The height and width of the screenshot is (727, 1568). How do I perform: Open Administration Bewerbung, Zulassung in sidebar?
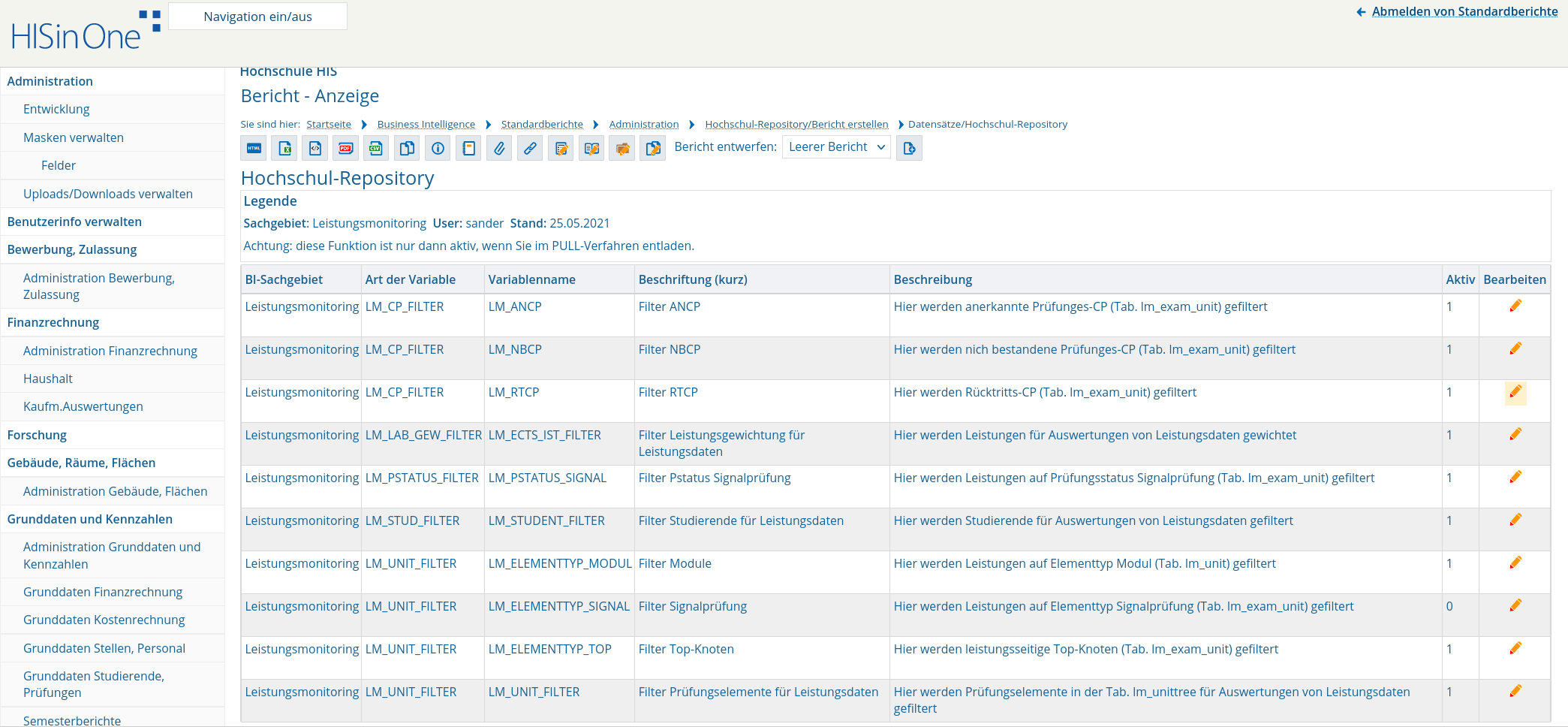pyautogui.click(x=113, y=286)
